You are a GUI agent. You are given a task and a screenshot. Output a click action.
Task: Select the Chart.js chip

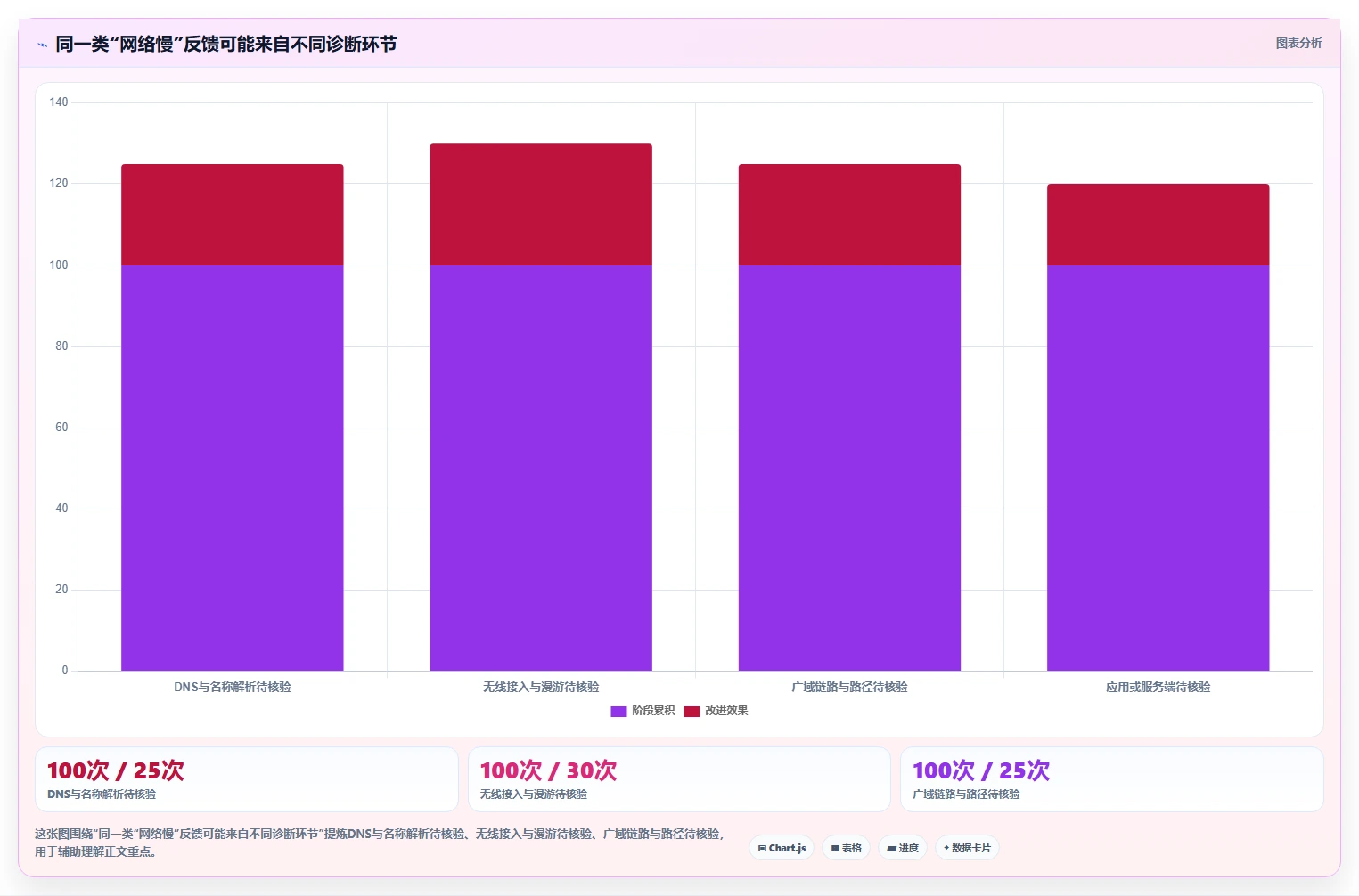(782, 848)
